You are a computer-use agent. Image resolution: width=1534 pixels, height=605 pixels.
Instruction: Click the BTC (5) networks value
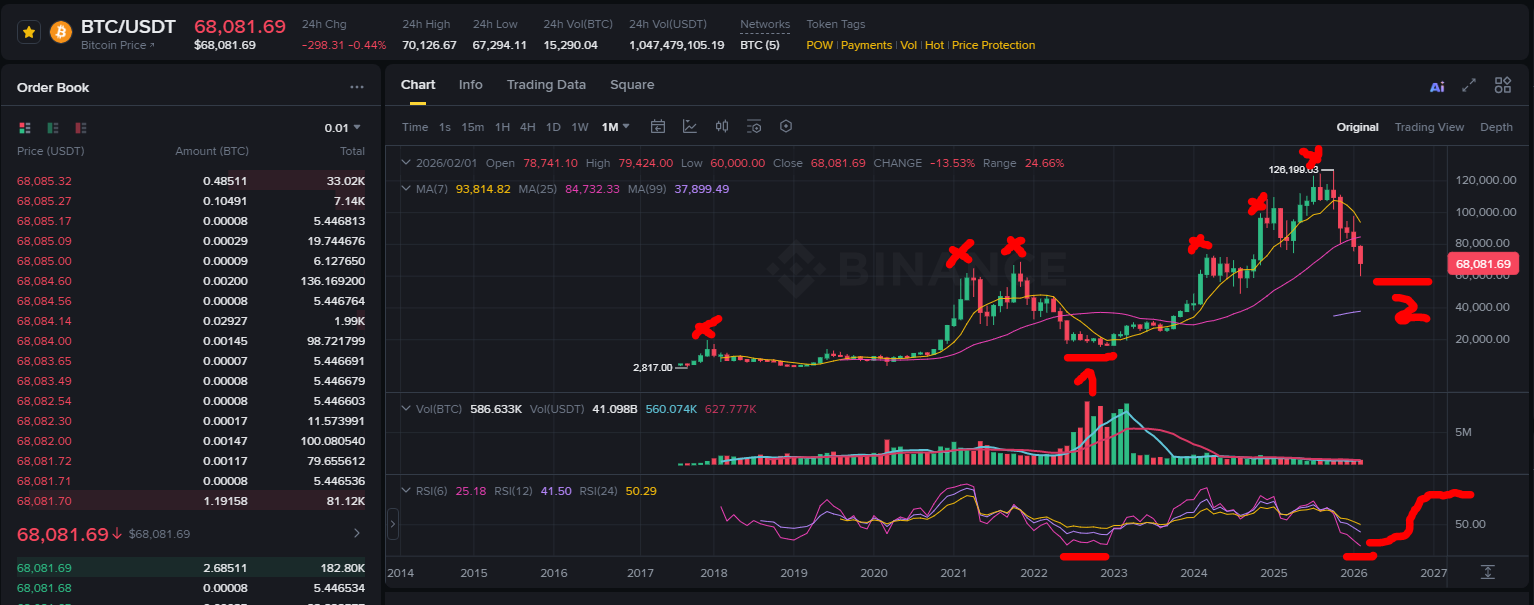pos(759,45)
